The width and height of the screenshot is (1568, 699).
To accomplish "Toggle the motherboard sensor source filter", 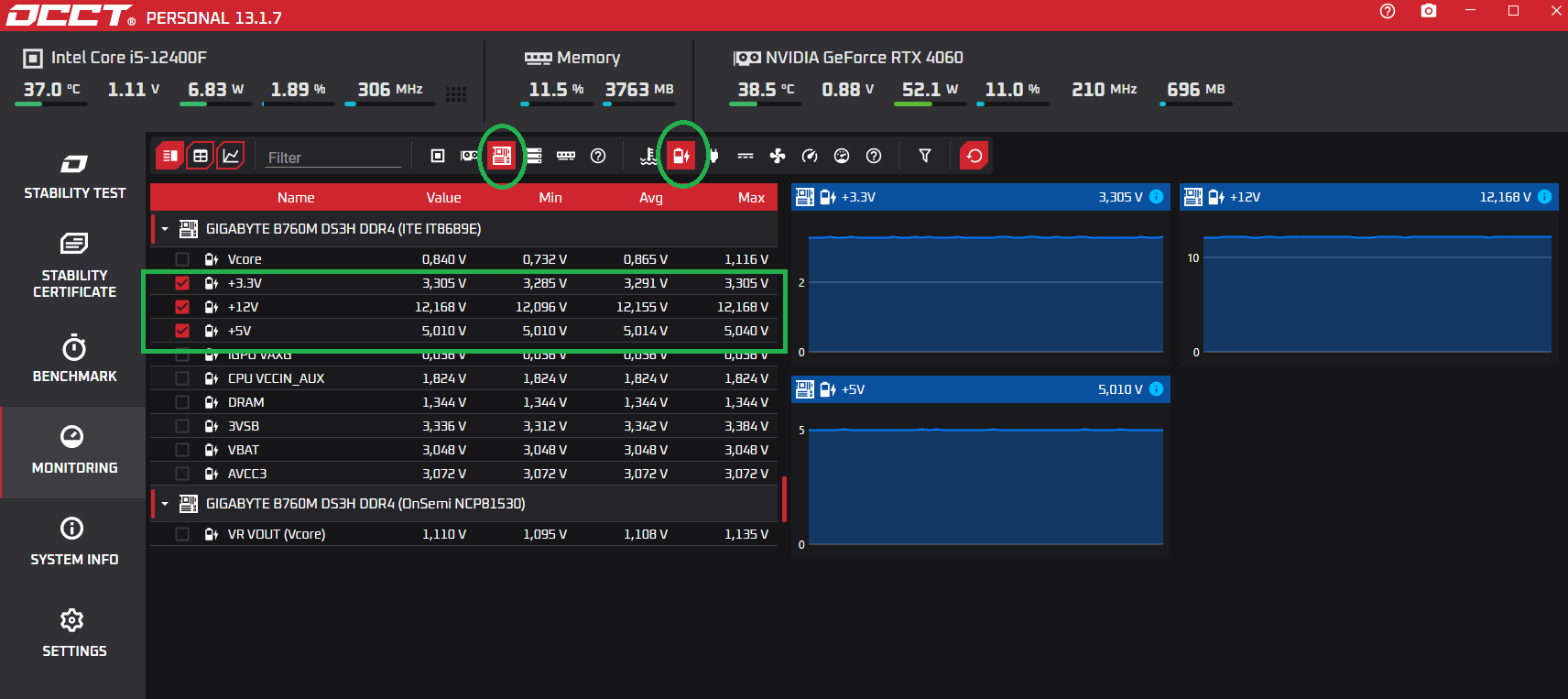I will tap(502, 156).
